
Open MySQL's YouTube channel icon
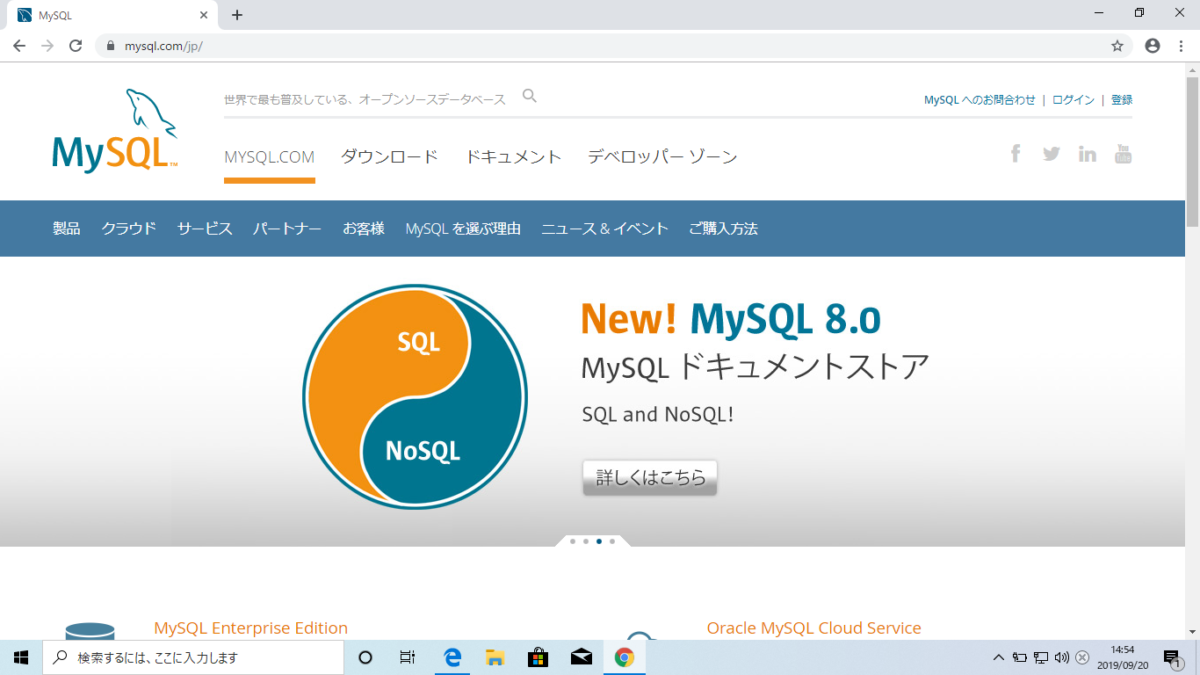pos(1123,152)
